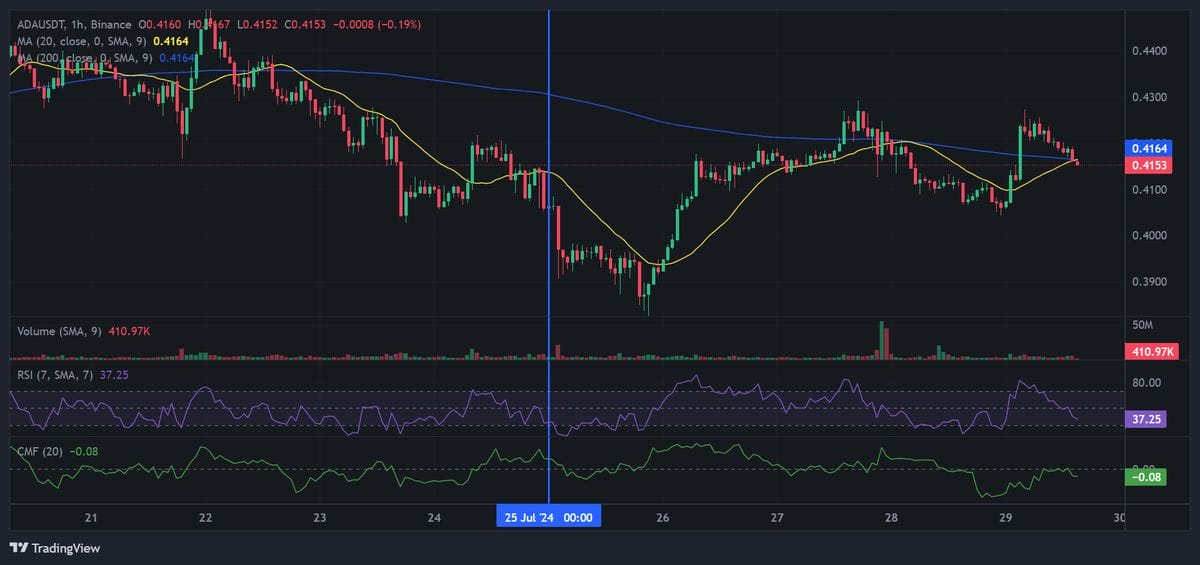1200x565 pixels.
Task: Click the 0.4100 price axis tick
Action: click(x=1148, y=189)
